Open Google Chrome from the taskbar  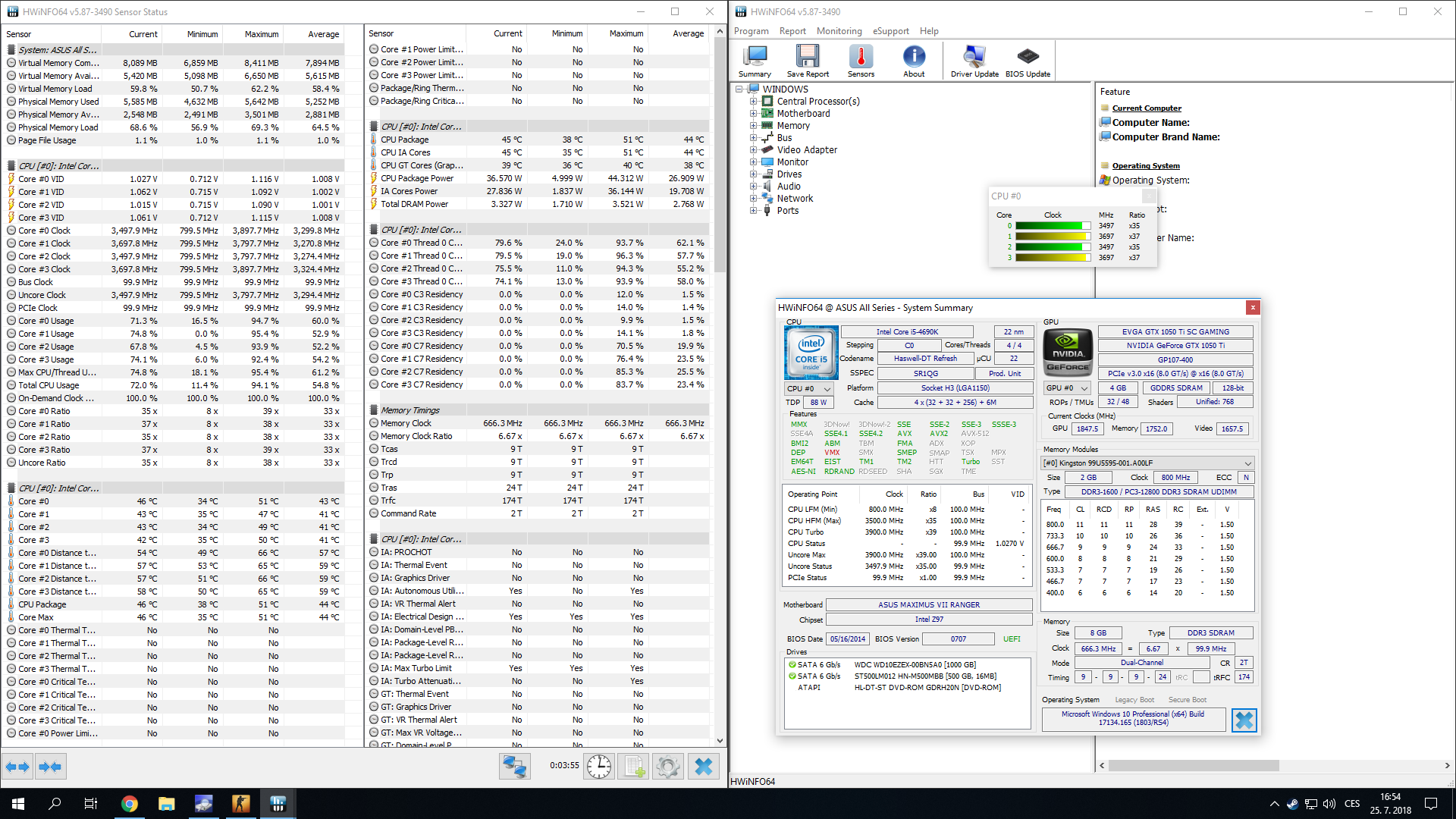[130, 804]
